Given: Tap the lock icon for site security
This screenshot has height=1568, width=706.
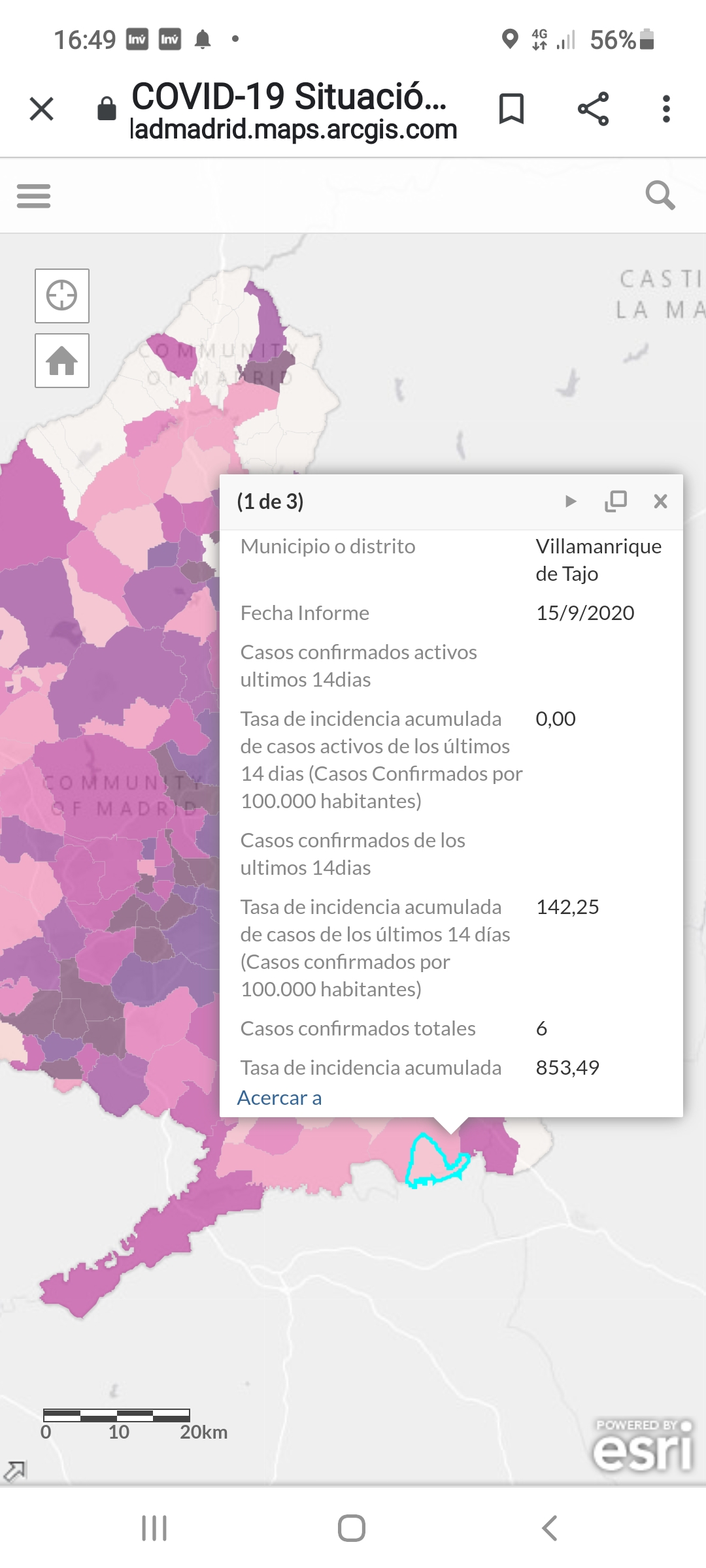Looking at the screenshot, I should click(107, 108).
